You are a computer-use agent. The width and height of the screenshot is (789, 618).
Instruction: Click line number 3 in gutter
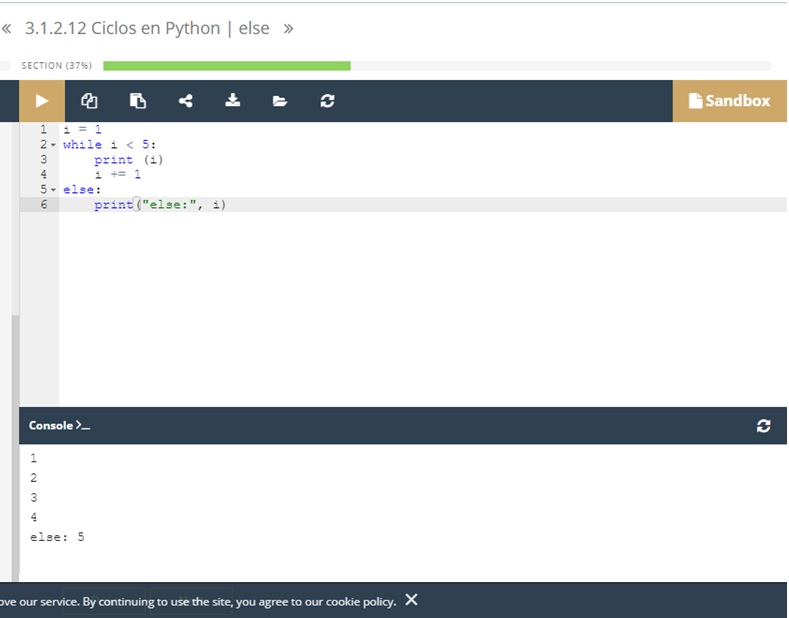[43, 160]
